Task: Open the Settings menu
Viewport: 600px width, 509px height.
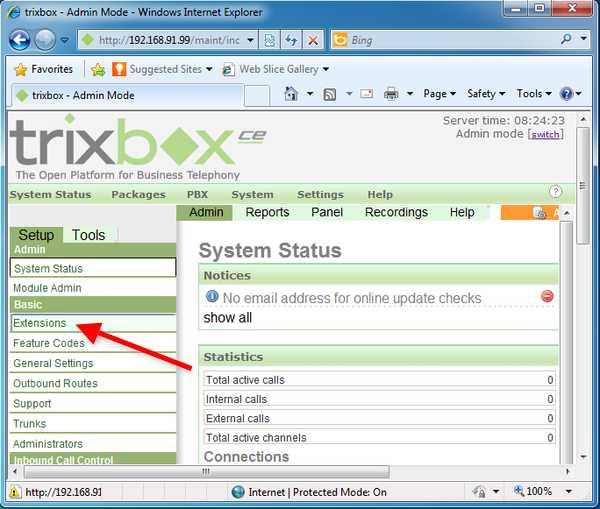Action: tap(320, 194)
